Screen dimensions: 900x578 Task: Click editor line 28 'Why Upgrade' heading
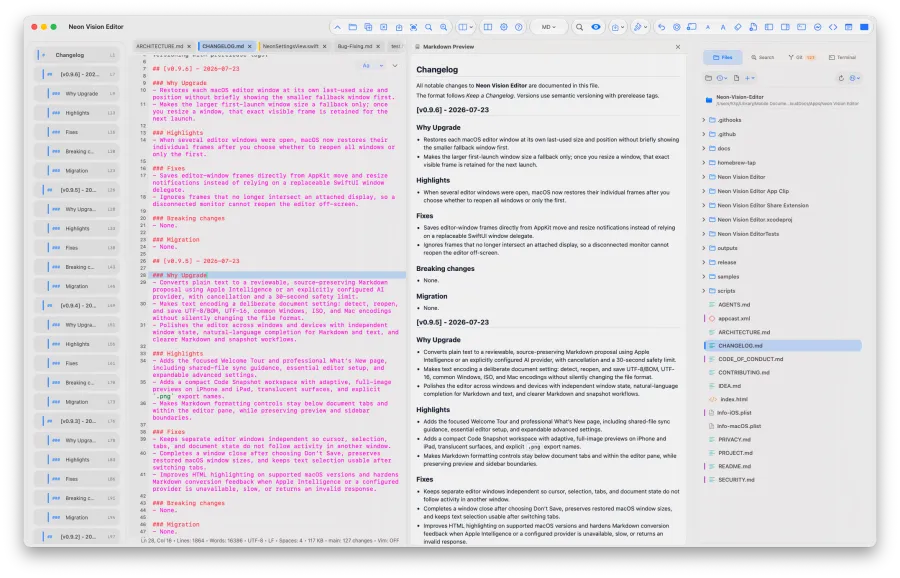pyautogui.click(x=180, y=276)
